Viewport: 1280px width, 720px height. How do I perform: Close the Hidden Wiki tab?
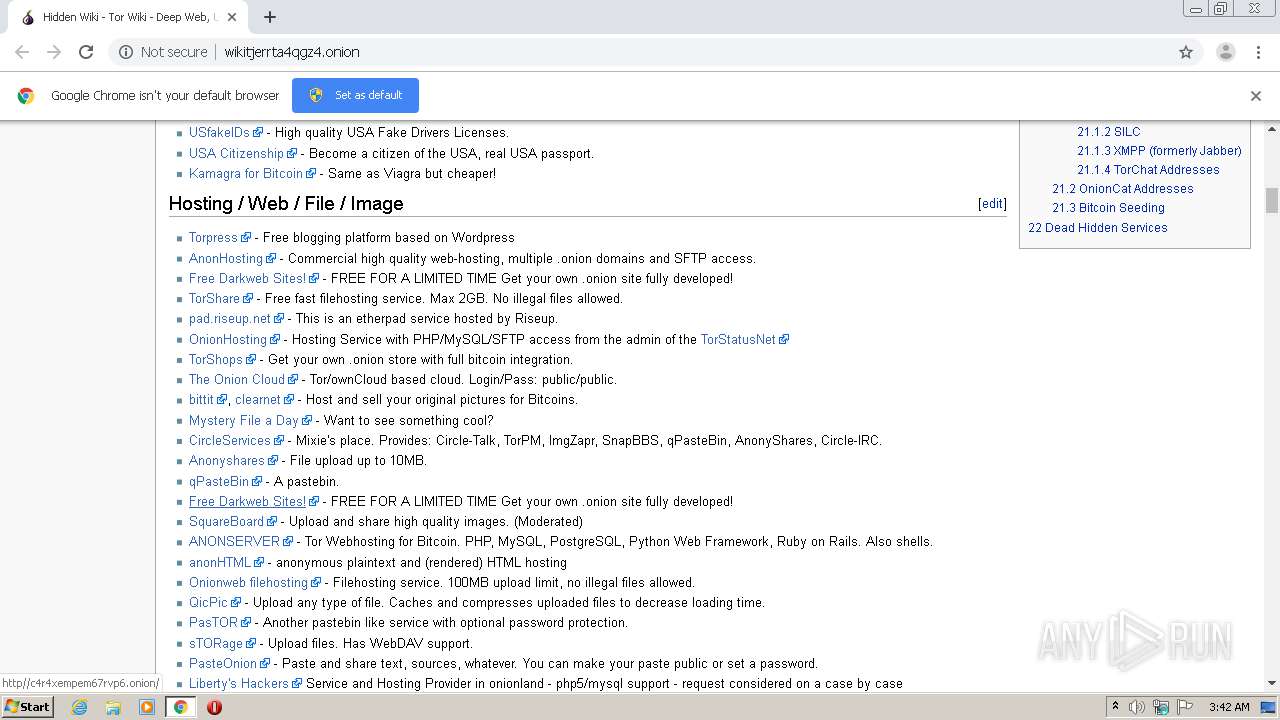pyautogui.click(x=232, y=17)
